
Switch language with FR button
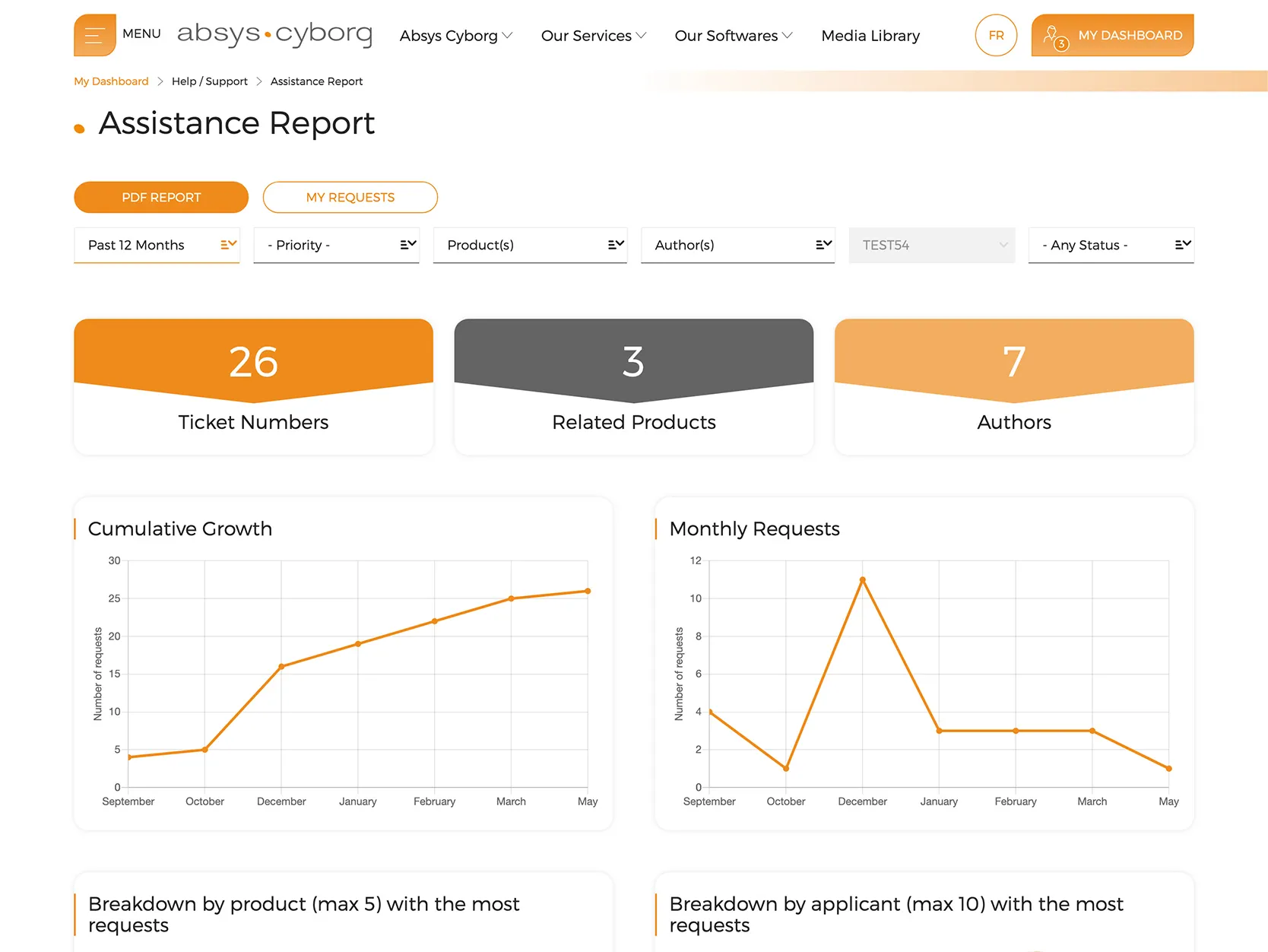tap(996, 35)
